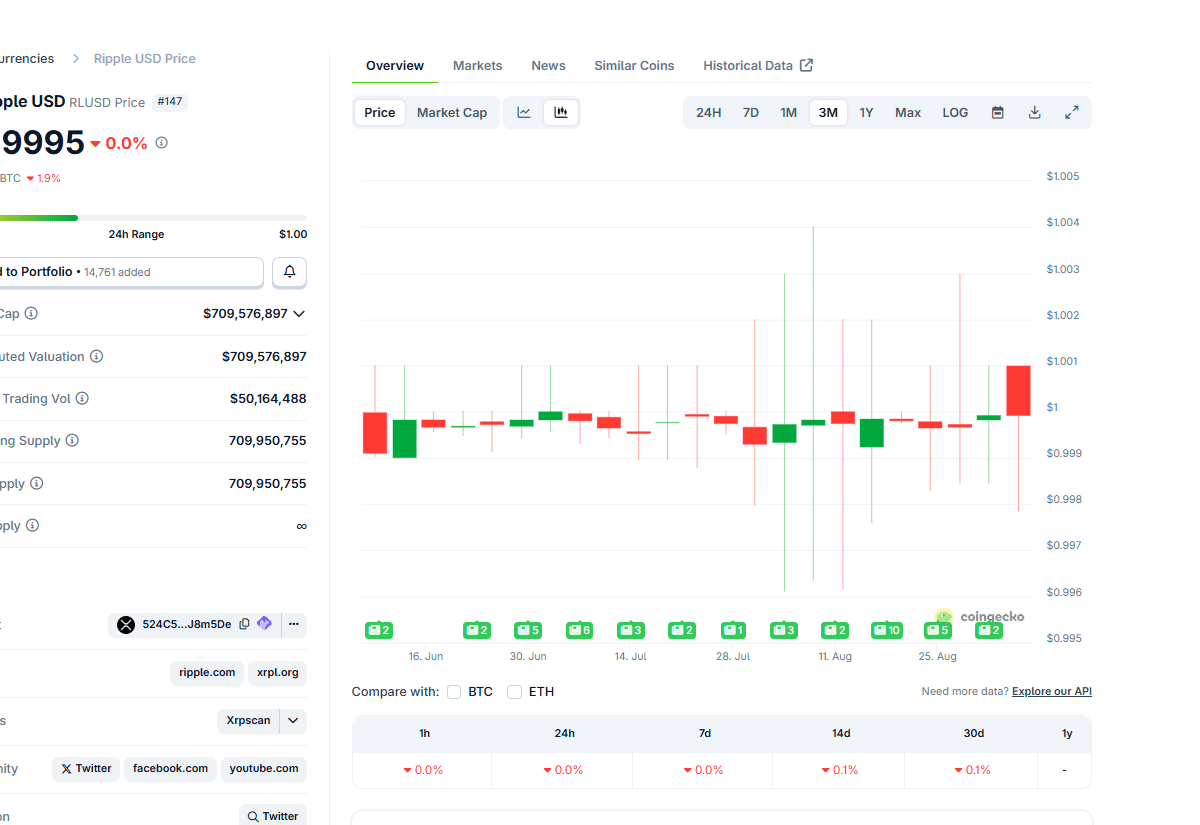Screen dimensions: 1200x825
Task: Open news marker showing 1
Action: click(734, 630)
